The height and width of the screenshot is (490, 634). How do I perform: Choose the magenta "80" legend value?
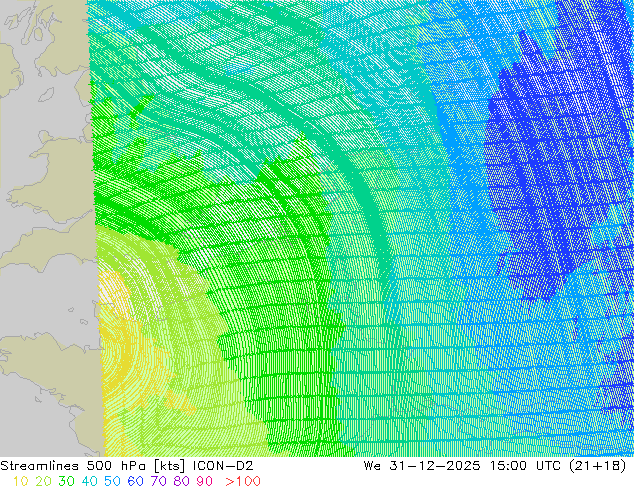(182, 481)
